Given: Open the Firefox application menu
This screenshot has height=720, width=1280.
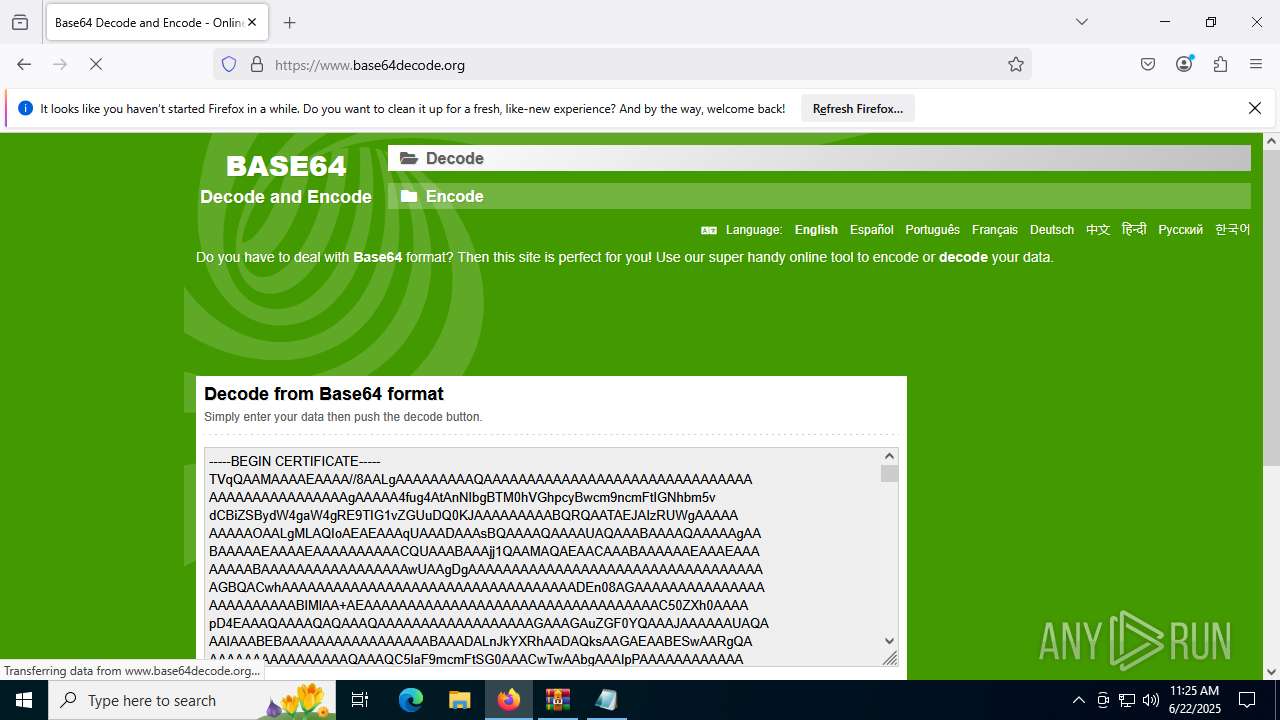Looking at the screenshot, I should tap(1256, 64).
